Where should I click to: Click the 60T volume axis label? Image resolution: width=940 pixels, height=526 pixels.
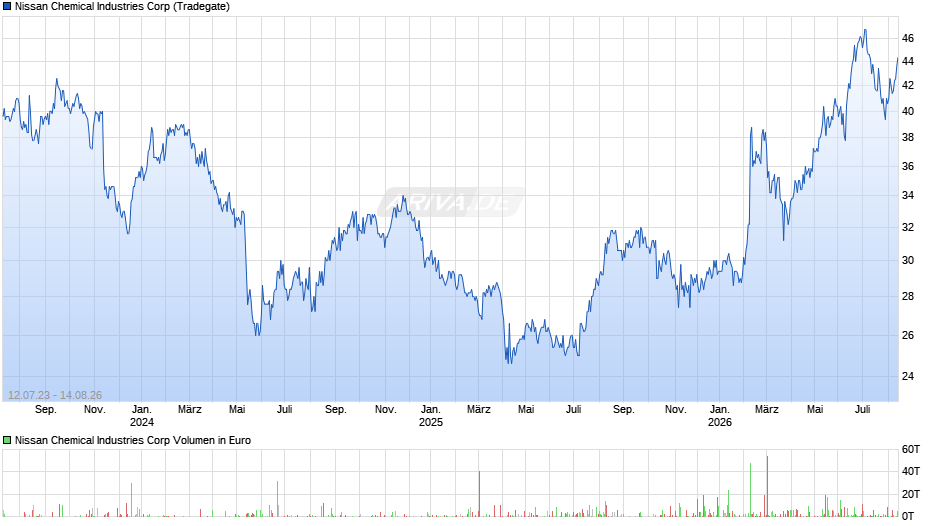click(x=911, y=449)
